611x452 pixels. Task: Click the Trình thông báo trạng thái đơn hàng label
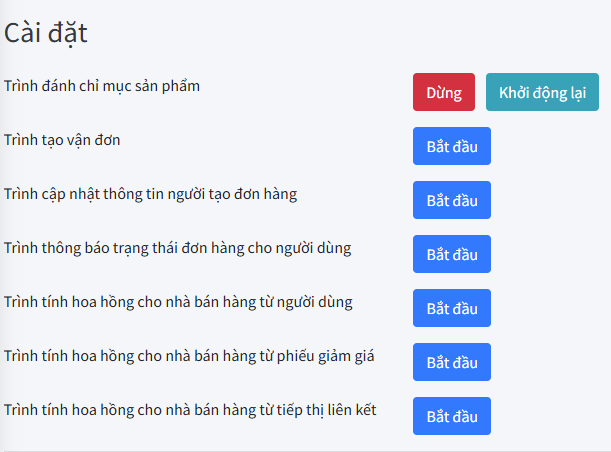pyautogui.click(x=177, y=248)
